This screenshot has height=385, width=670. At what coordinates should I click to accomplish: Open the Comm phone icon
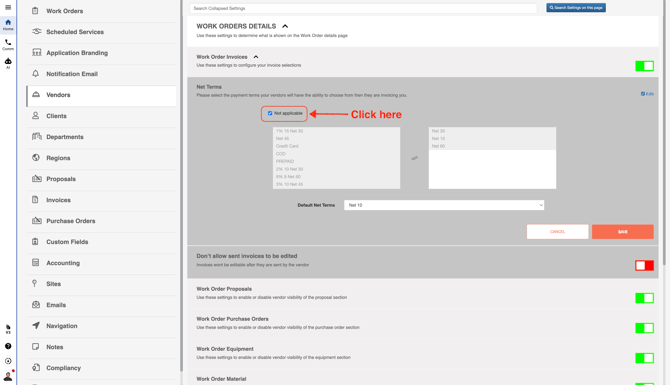8,44
